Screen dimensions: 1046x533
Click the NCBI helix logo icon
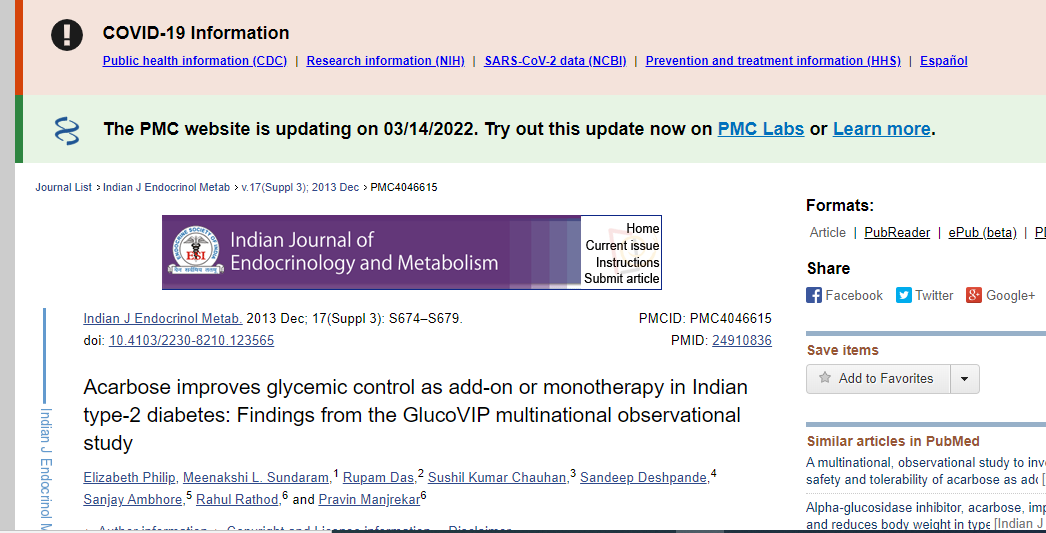coord(67,130)
